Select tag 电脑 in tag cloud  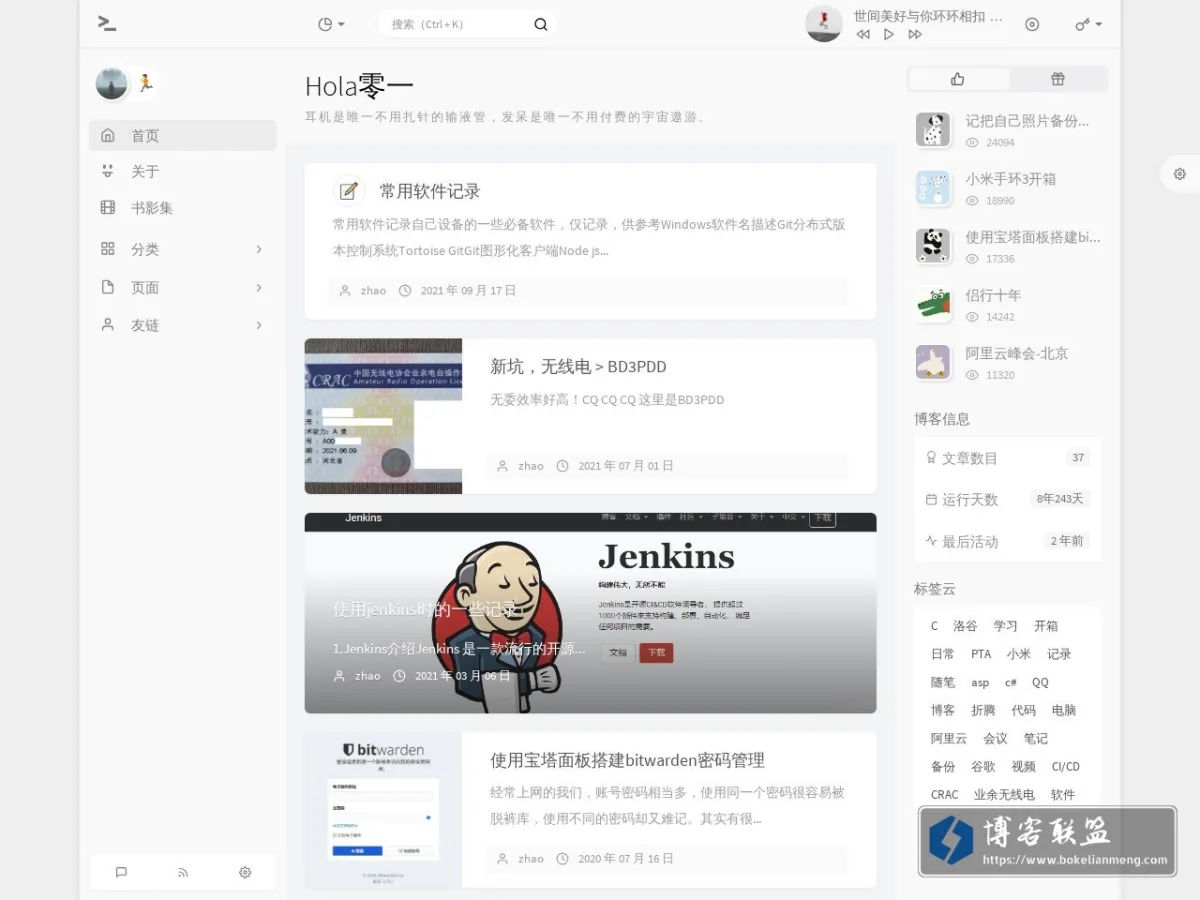pos(1064,710)
